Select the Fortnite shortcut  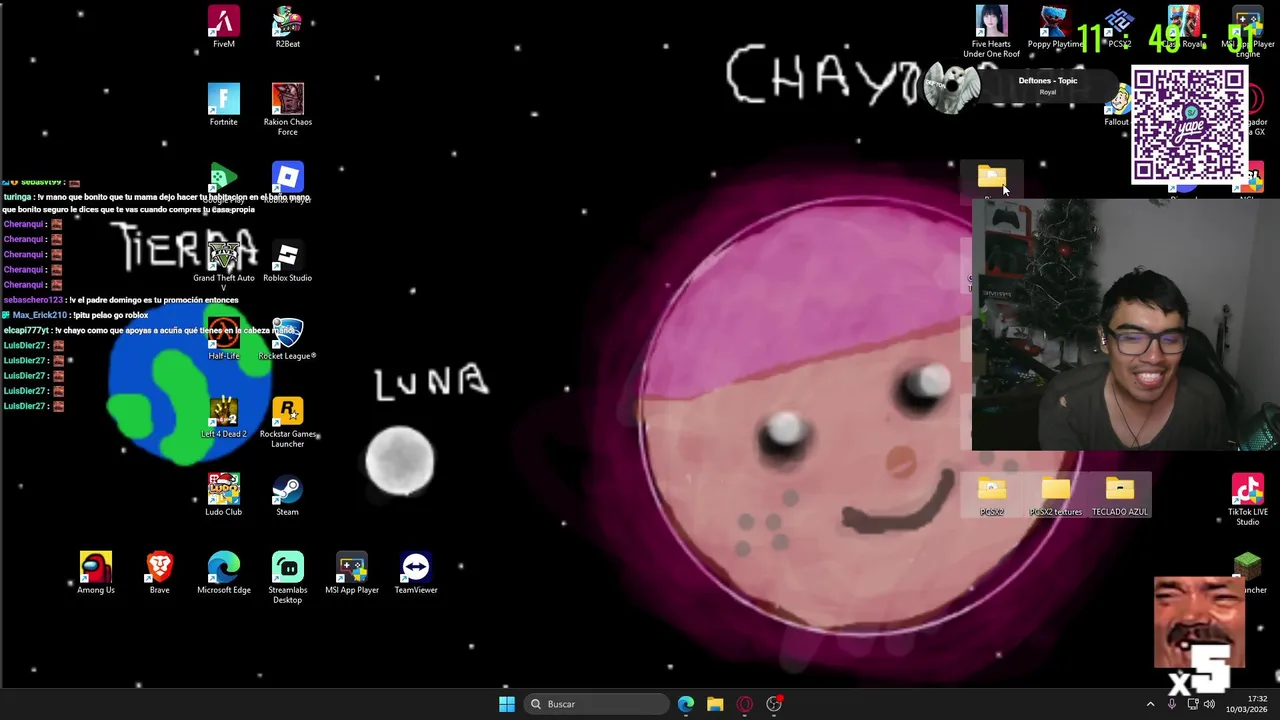pos(223,105)
